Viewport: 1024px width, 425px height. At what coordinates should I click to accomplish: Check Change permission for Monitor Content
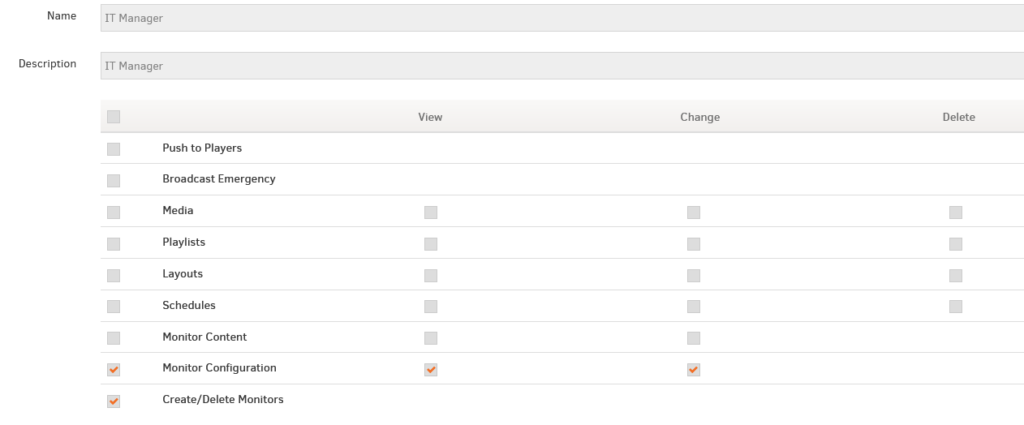pos(694,338)
